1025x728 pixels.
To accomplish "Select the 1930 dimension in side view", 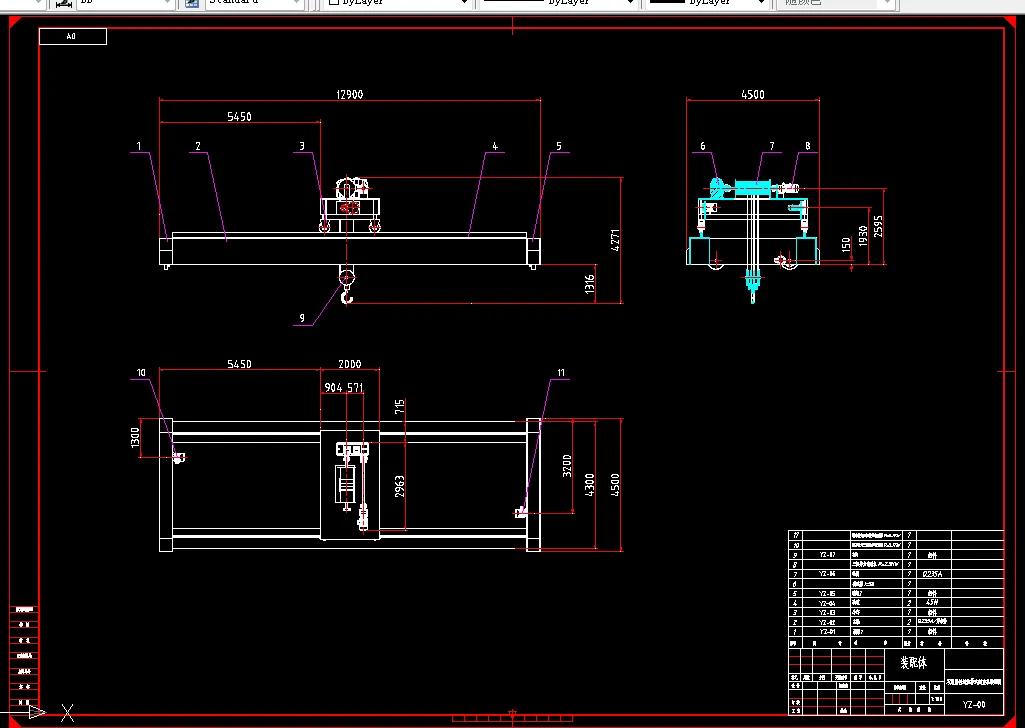I will pyautogui.click(x=863, y=236).
